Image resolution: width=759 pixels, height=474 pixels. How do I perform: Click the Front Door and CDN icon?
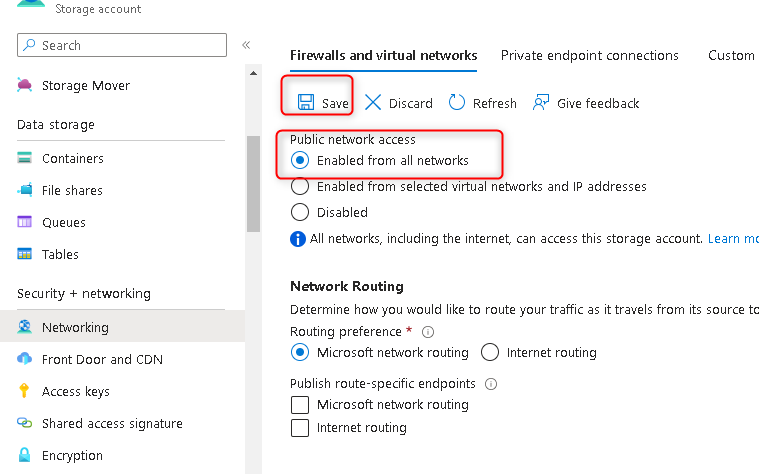coord(25,359)
